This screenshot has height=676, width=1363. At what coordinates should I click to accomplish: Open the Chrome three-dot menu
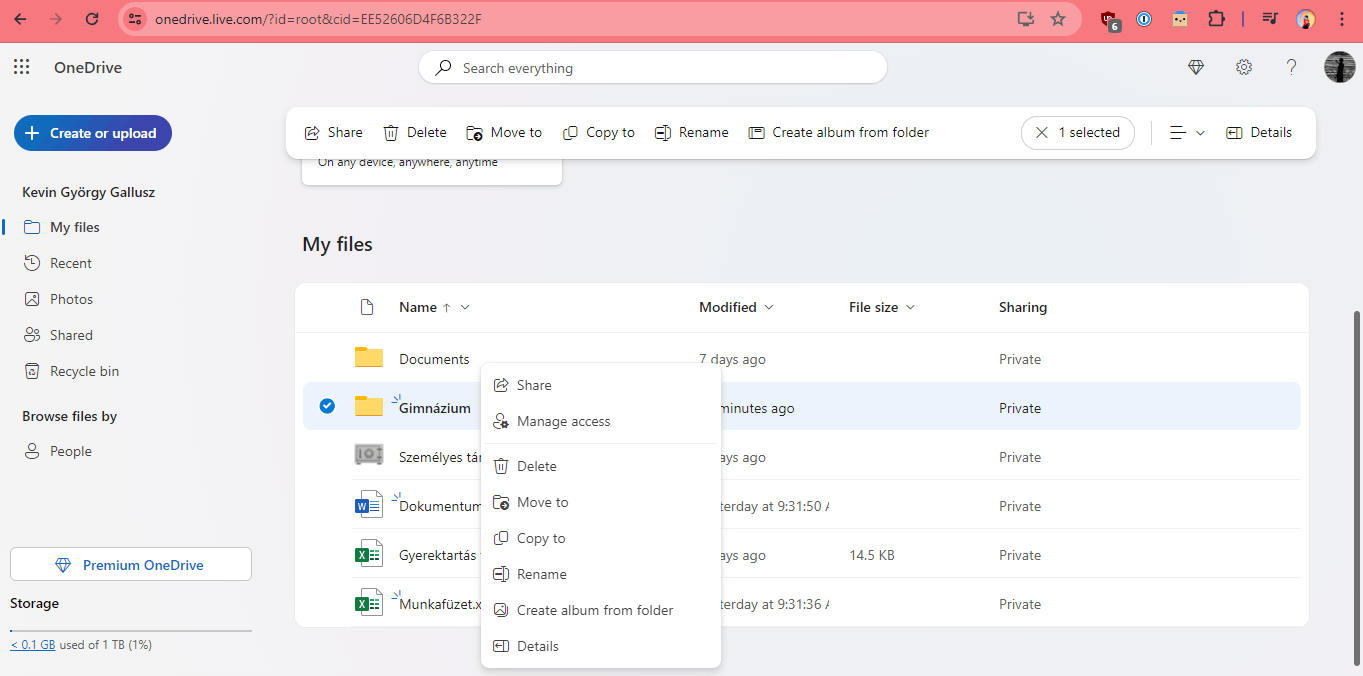(x=1341, y=19)
